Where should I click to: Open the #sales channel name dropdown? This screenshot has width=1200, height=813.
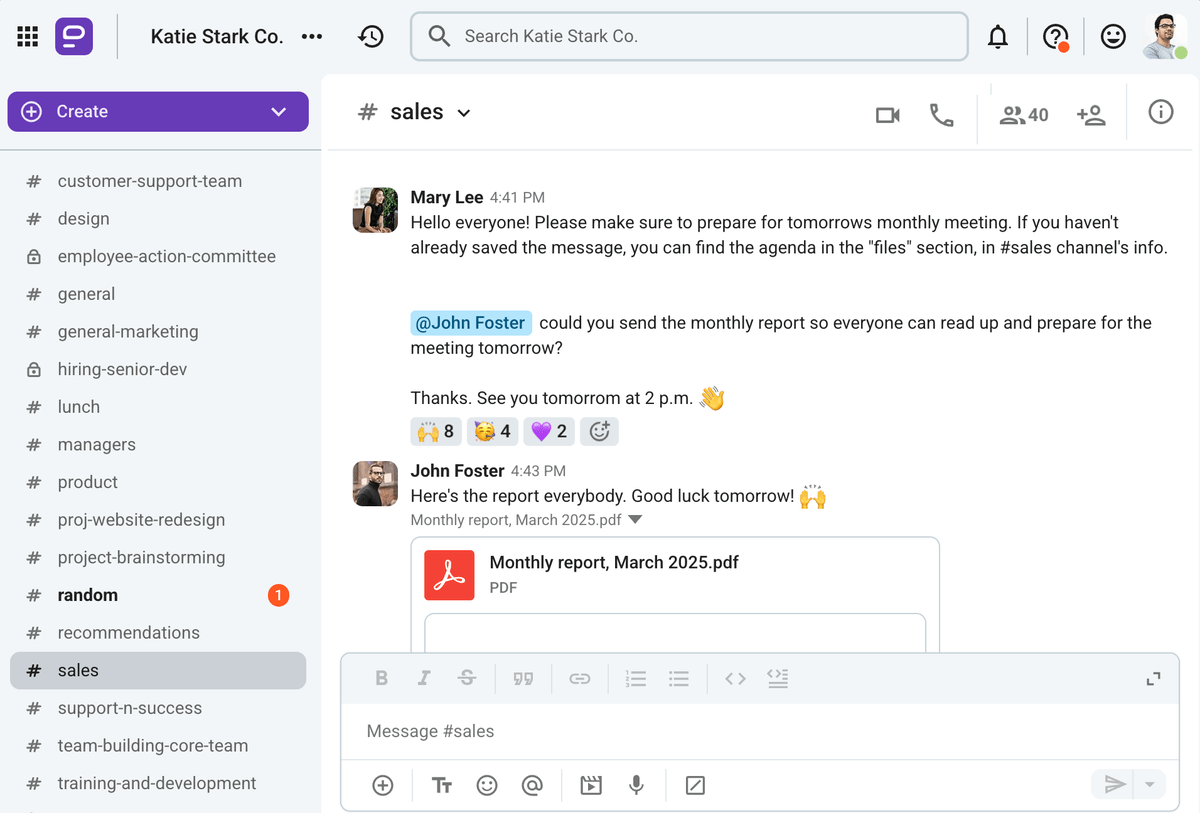[x=463, y=112]
